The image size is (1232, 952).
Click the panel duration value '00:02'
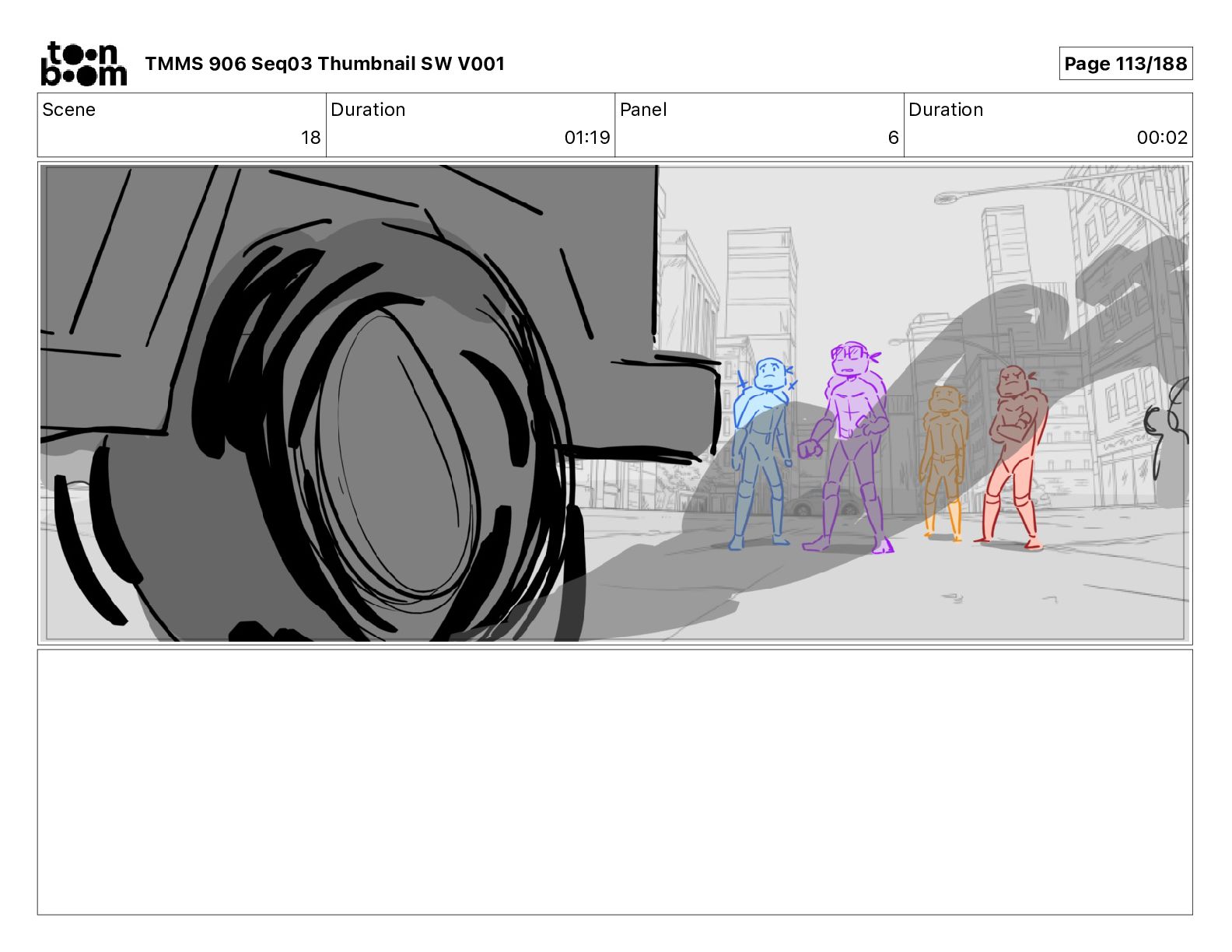pos(1162,138)
